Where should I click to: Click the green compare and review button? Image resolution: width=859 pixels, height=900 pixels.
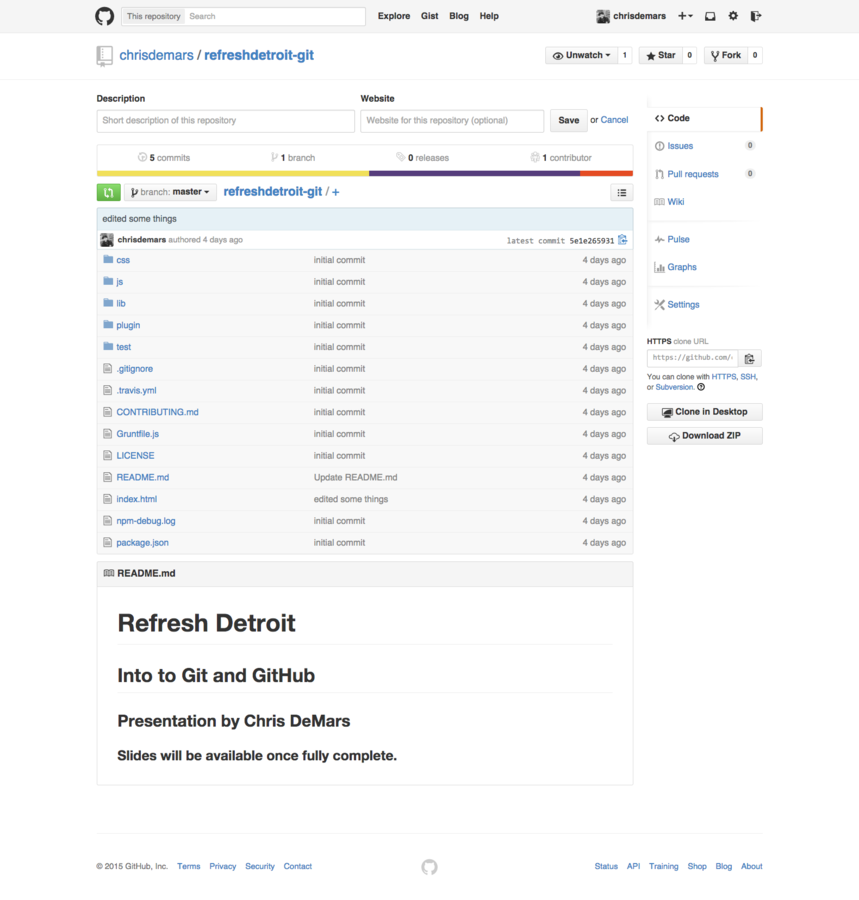[x=108, y=192]
